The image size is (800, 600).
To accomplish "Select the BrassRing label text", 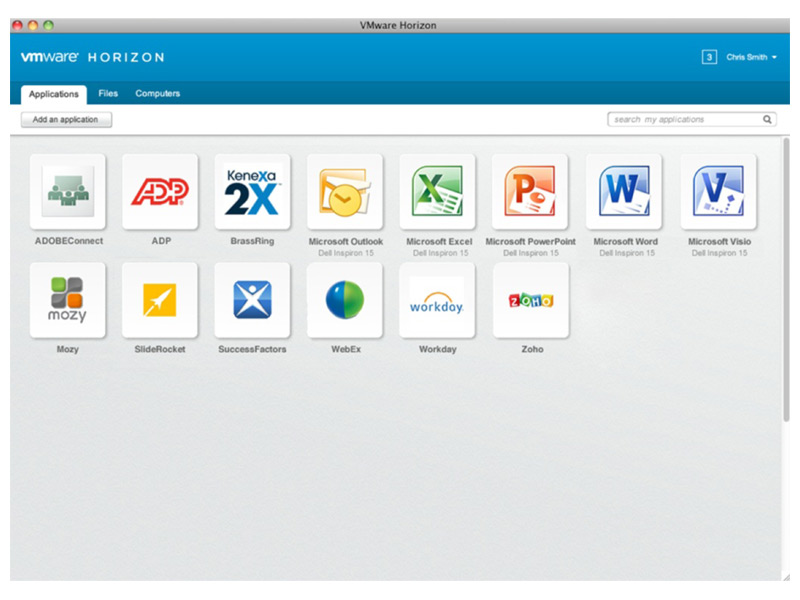I will click(x=252, y=241).
